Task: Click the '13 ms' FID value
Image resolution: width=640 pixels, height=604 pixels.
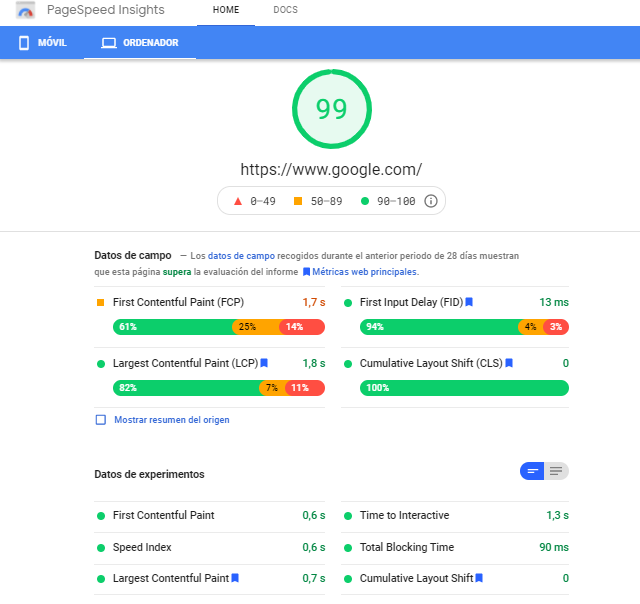Action: coord(554,302)
